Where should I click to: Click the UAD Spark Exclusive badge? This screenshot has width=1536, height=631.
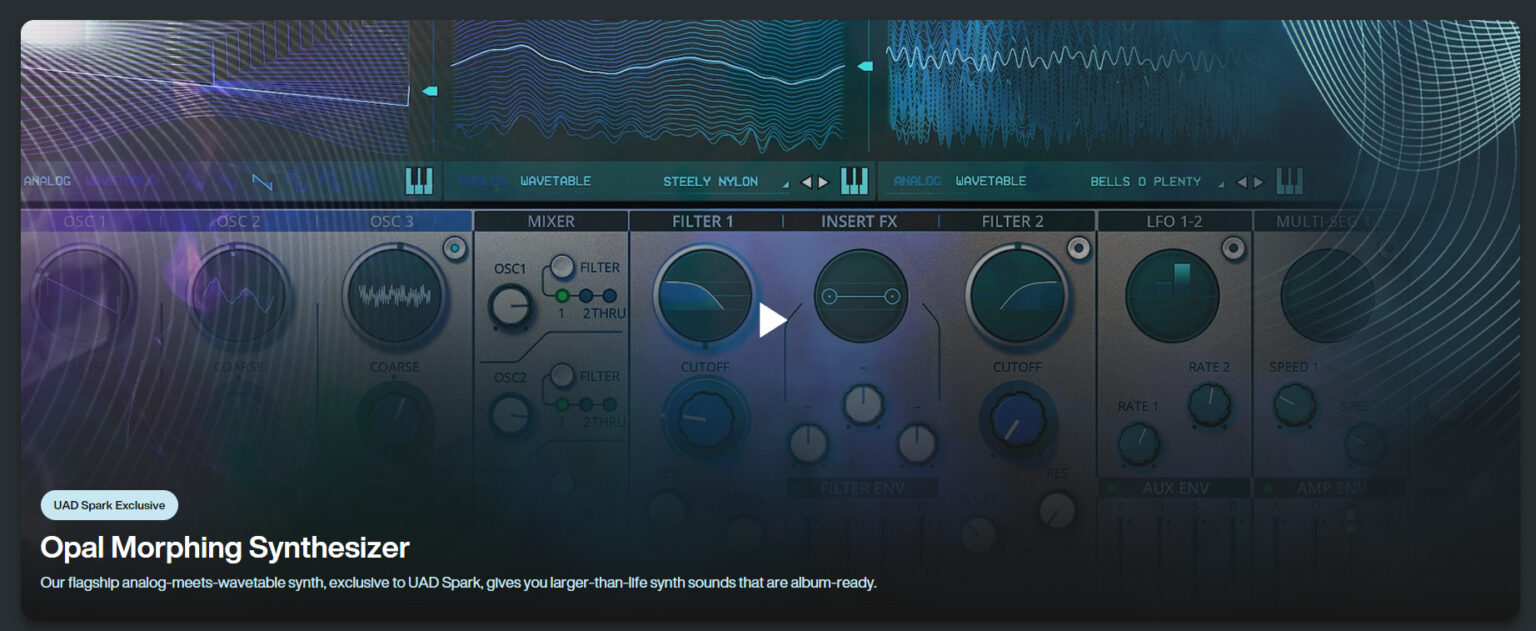pyautogui.click(x=109, y=505)
